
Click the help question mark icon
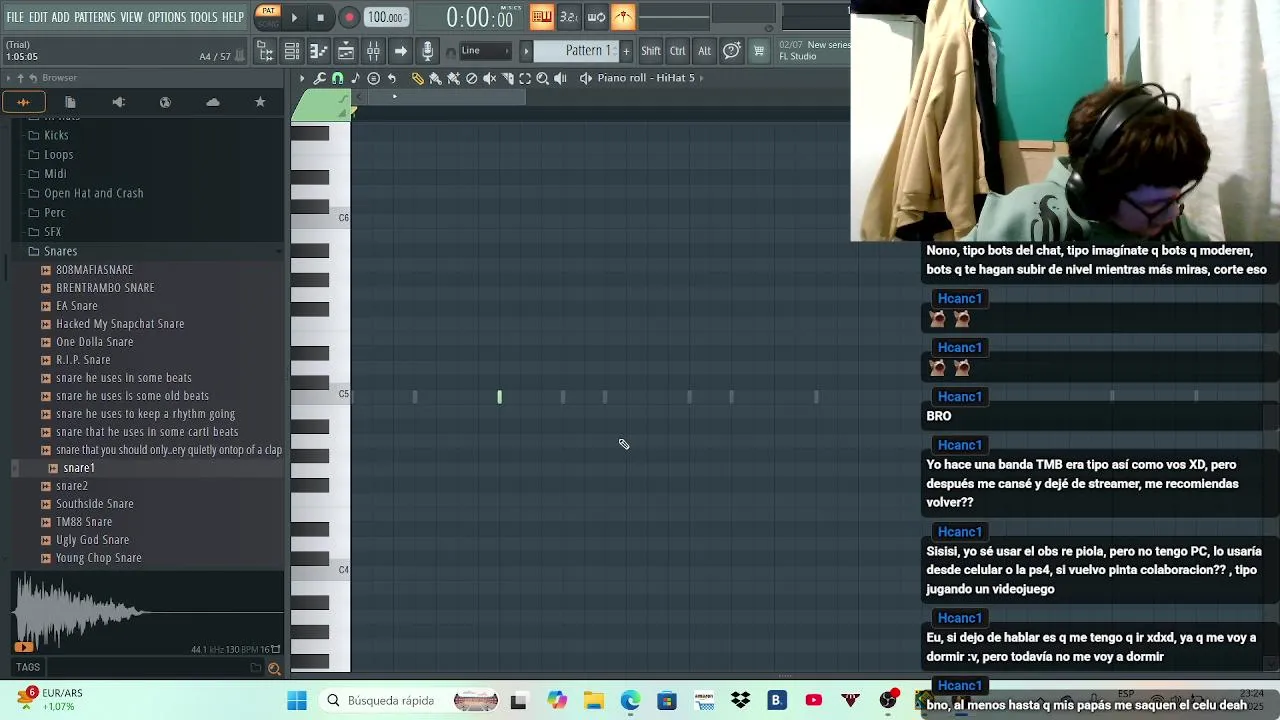pos(732,51)
